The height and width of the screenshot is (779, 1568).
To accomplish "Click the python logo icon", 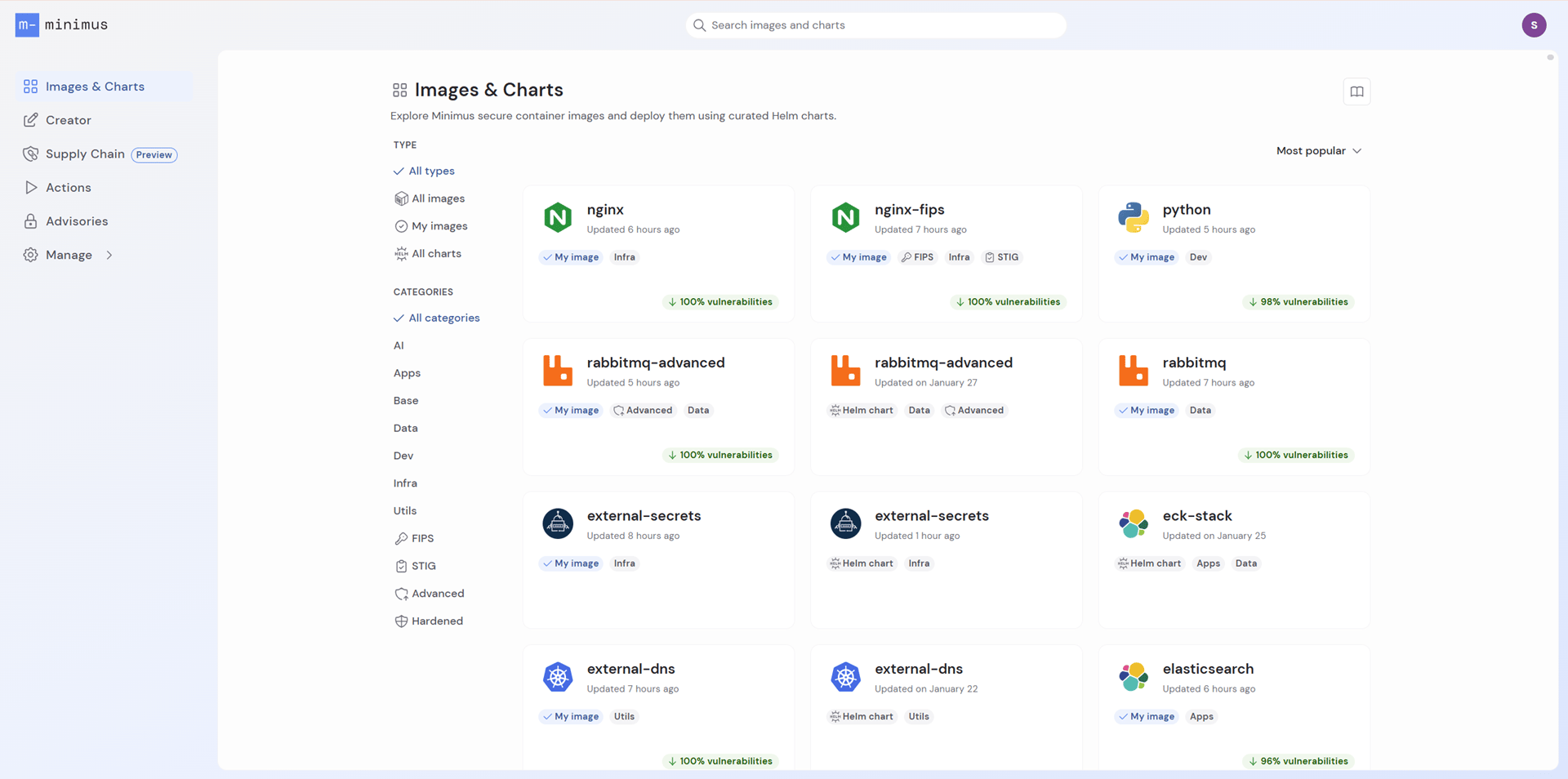I will coord(1134,218).
